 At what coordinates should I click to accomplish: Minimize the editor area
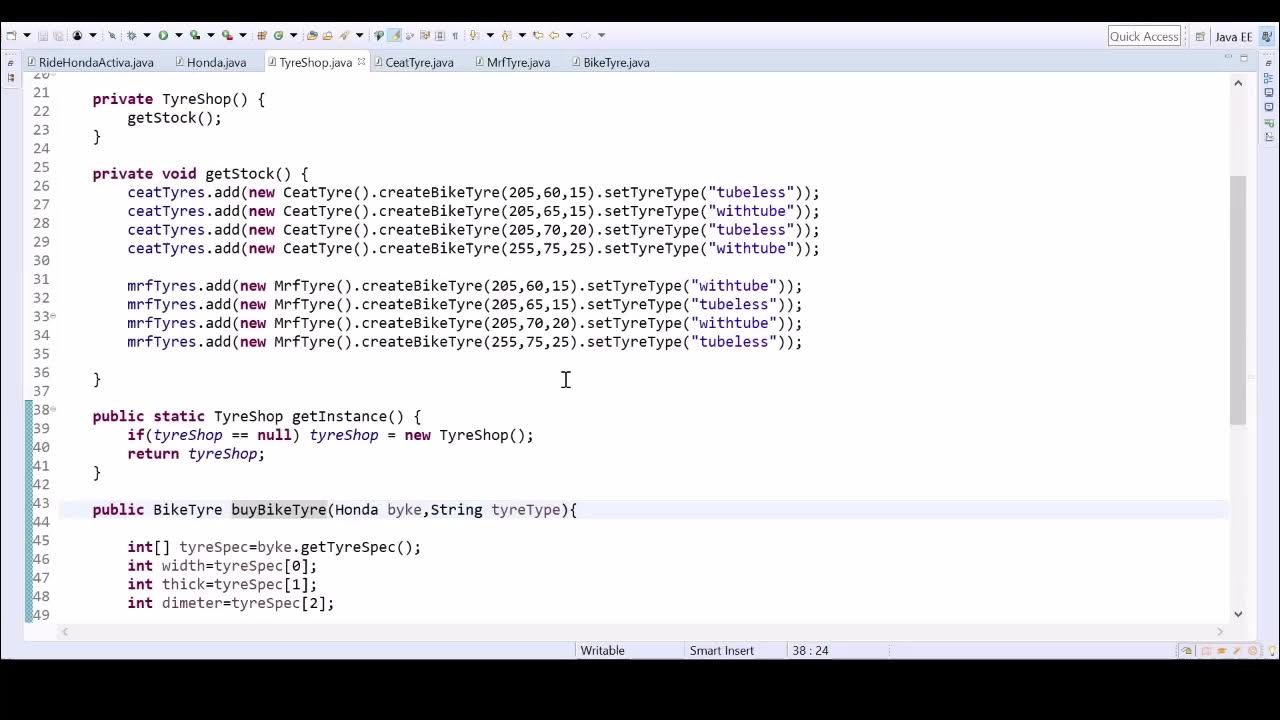(1228, 57)
